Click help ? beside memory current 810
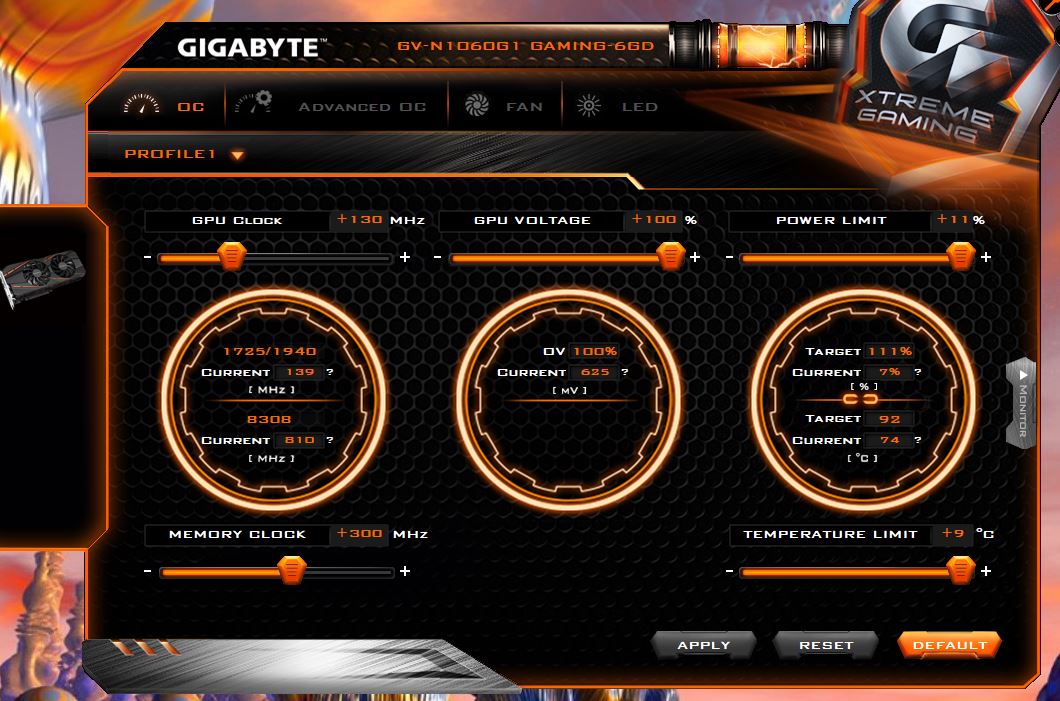Screen dimensions: 1060x701 coord(330,440)
